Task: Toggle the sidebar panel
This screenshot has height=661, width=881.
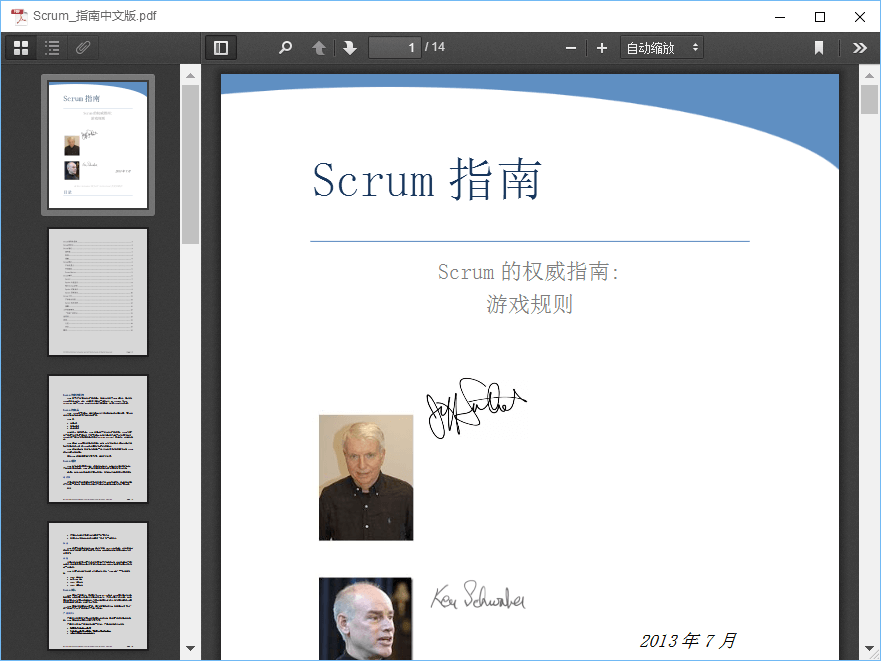Action: click(x=221, y=48)
